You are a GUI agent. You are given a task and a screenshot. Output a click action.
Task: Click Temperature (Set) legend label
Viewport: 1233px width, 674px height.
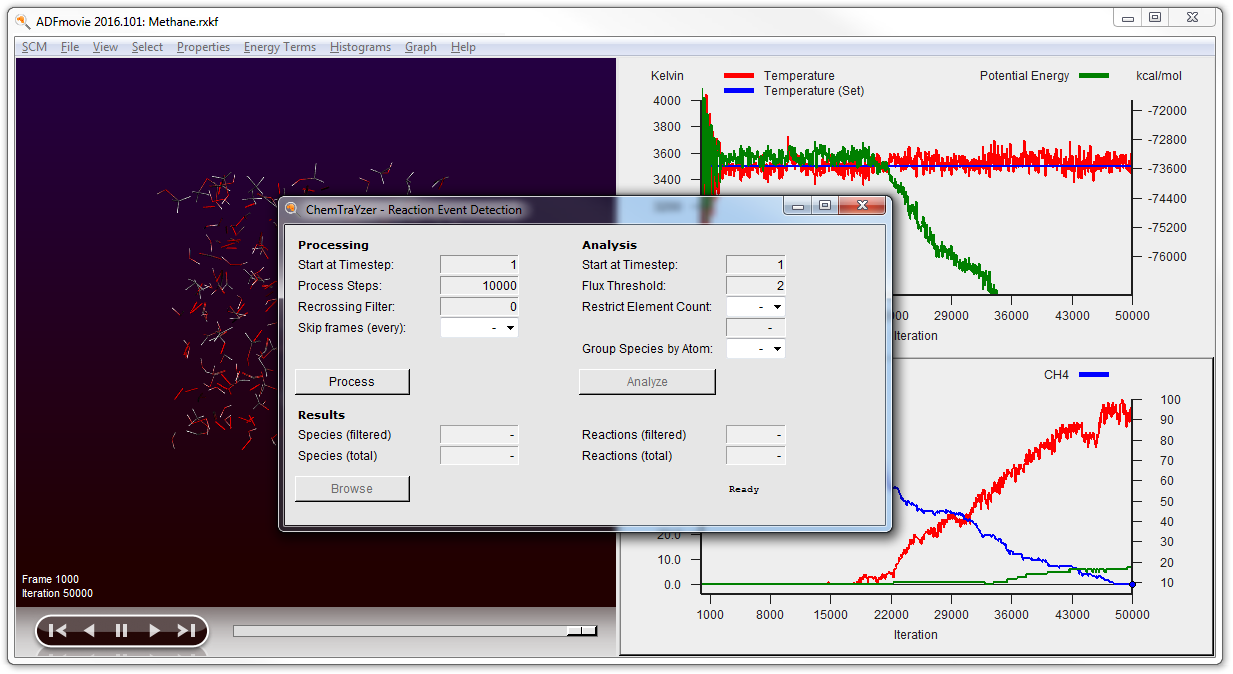pos(814,91)
